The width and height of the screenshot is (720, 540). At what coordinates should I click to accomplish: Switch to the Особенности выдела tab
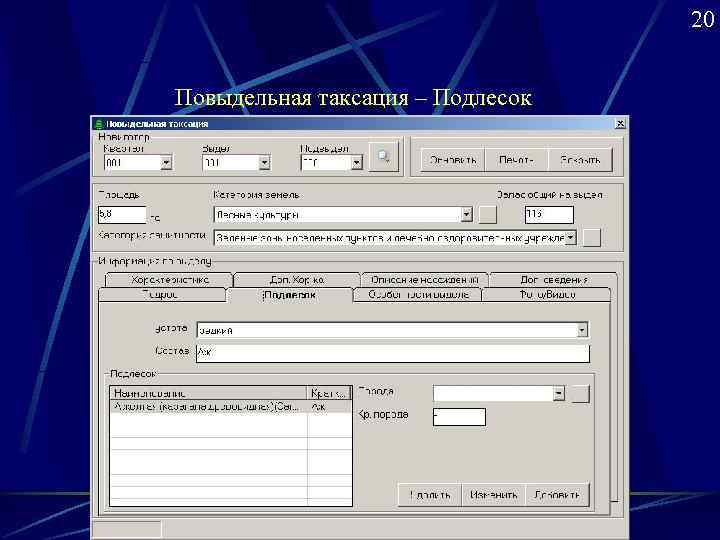pyautogui.click(x=418, y=295)
